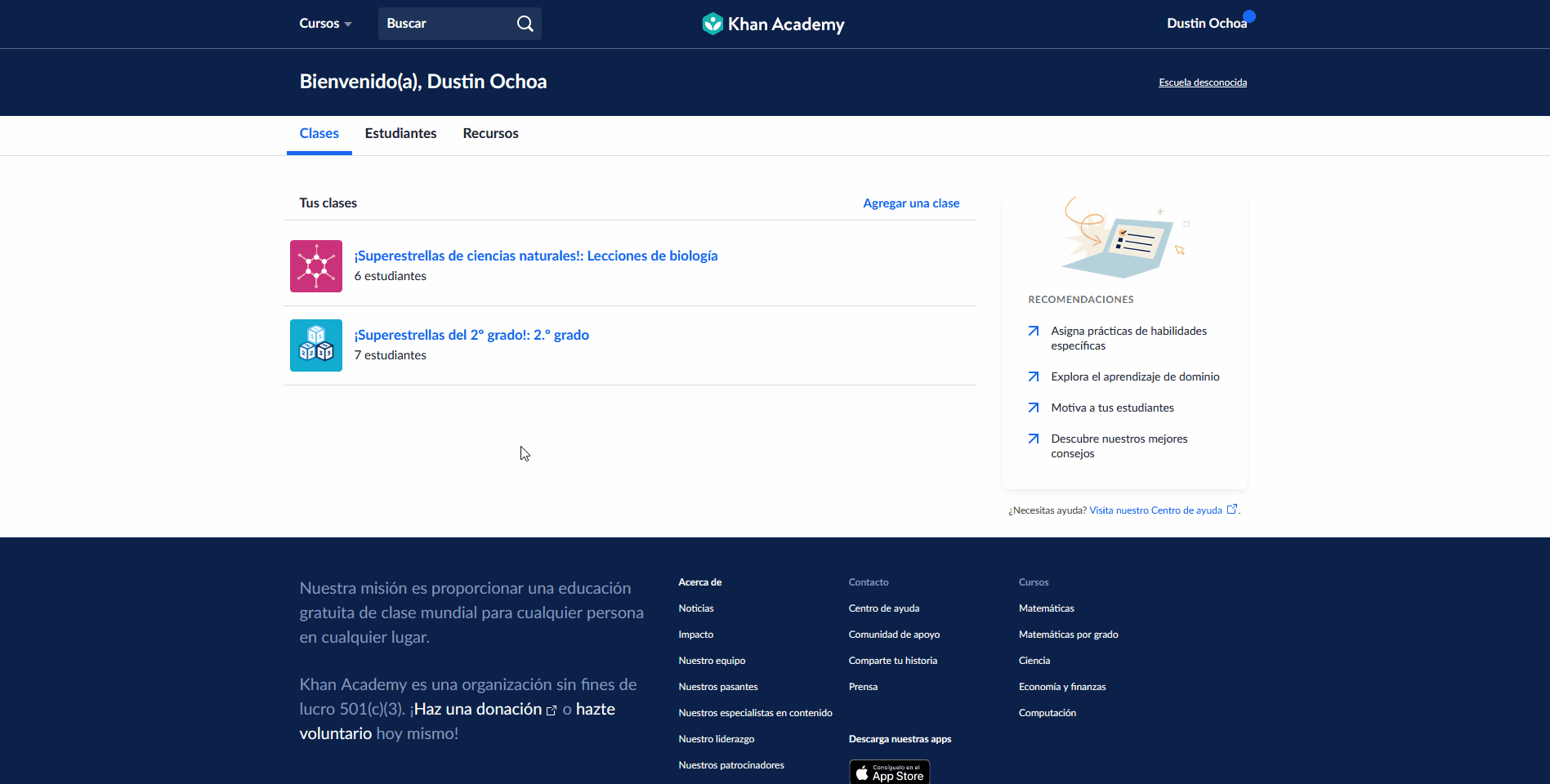The image size is (1550, 784).
Task: Click the external link icon after Haz una donación
Action: click(x=552, y=710)
